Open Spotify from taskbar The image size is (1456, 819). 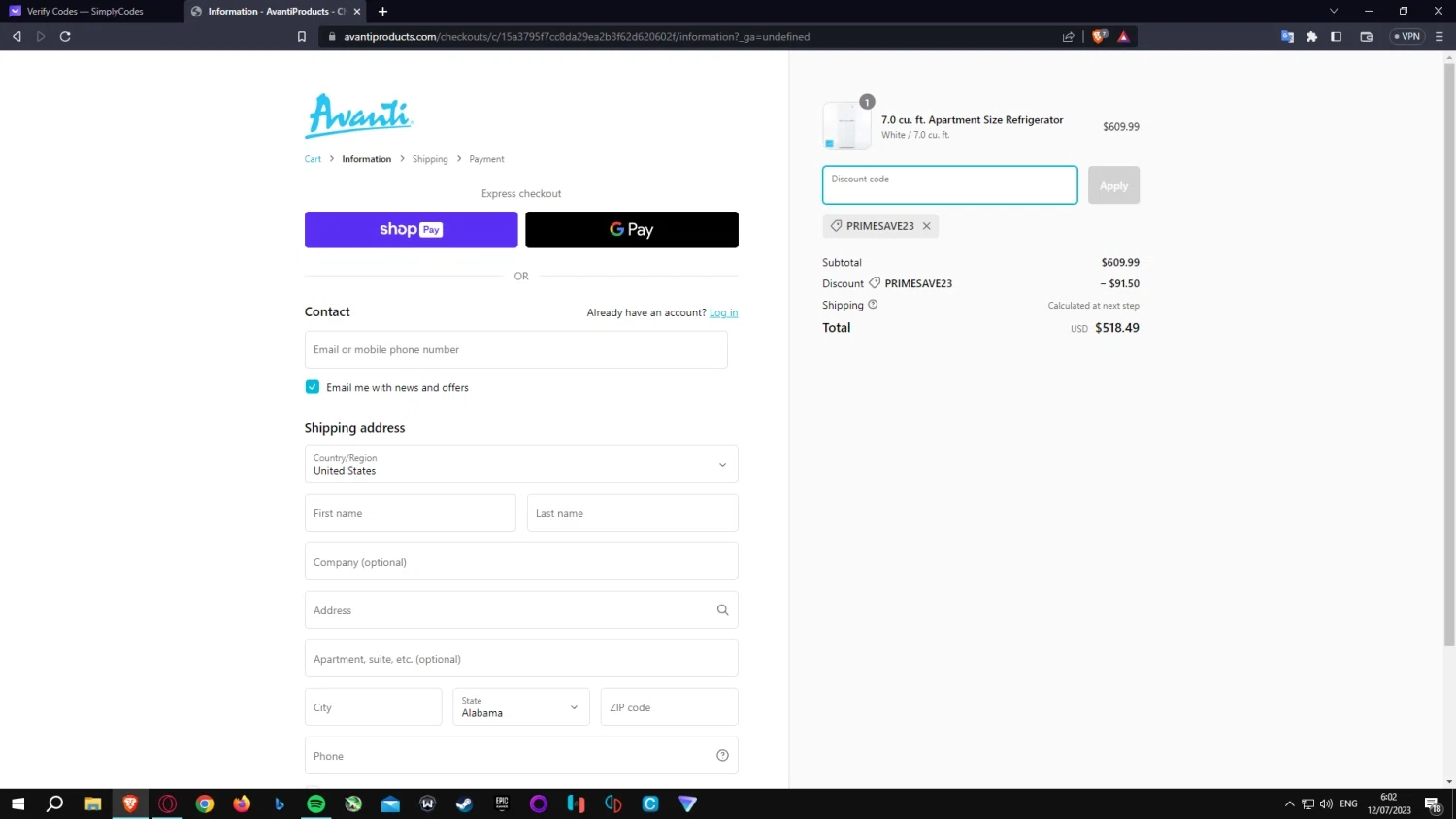[316, 803]
